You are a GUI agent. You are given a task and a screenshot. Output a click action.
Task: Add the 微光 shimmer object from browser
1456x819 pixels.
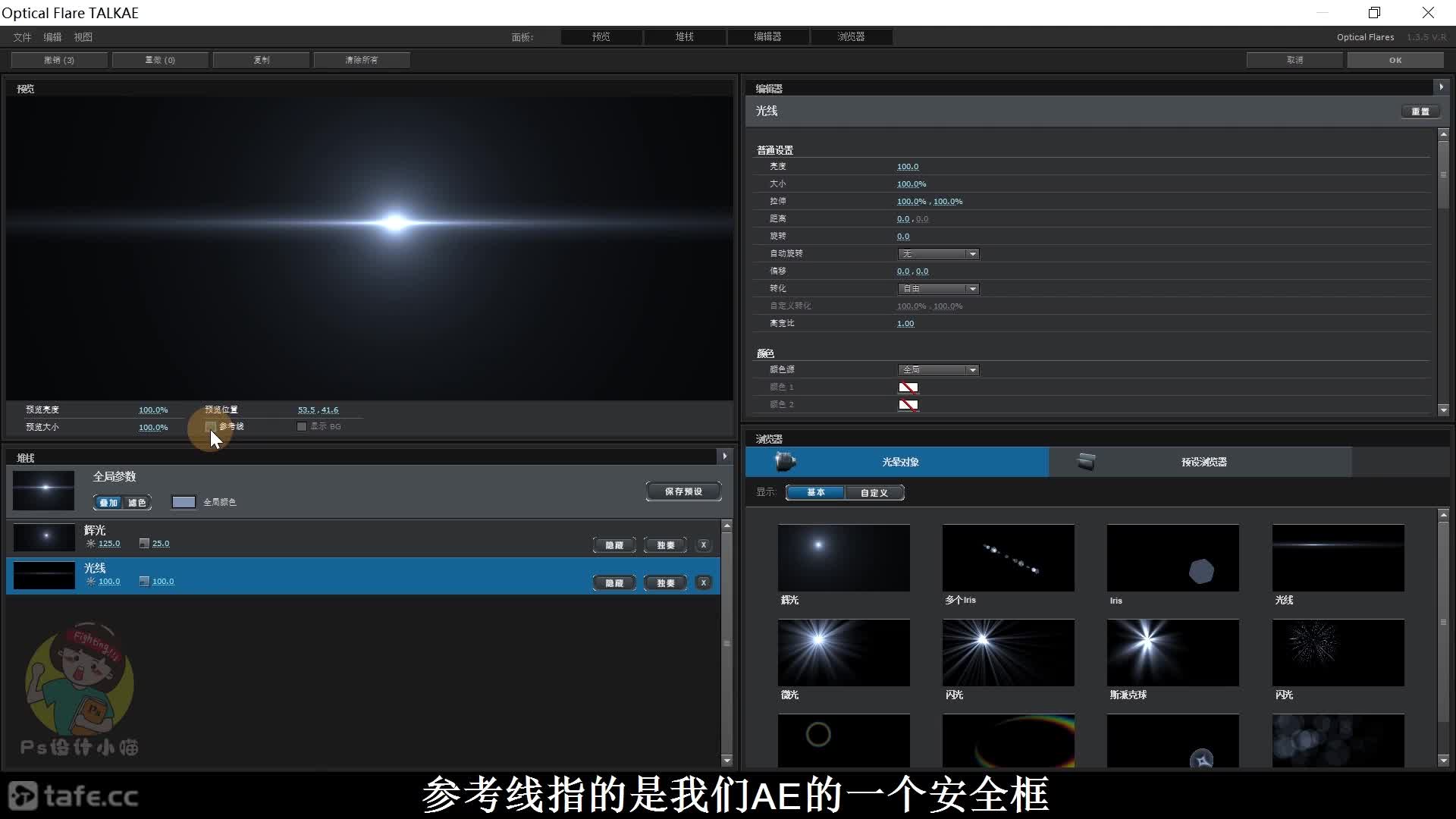click(x=843, y=652)
